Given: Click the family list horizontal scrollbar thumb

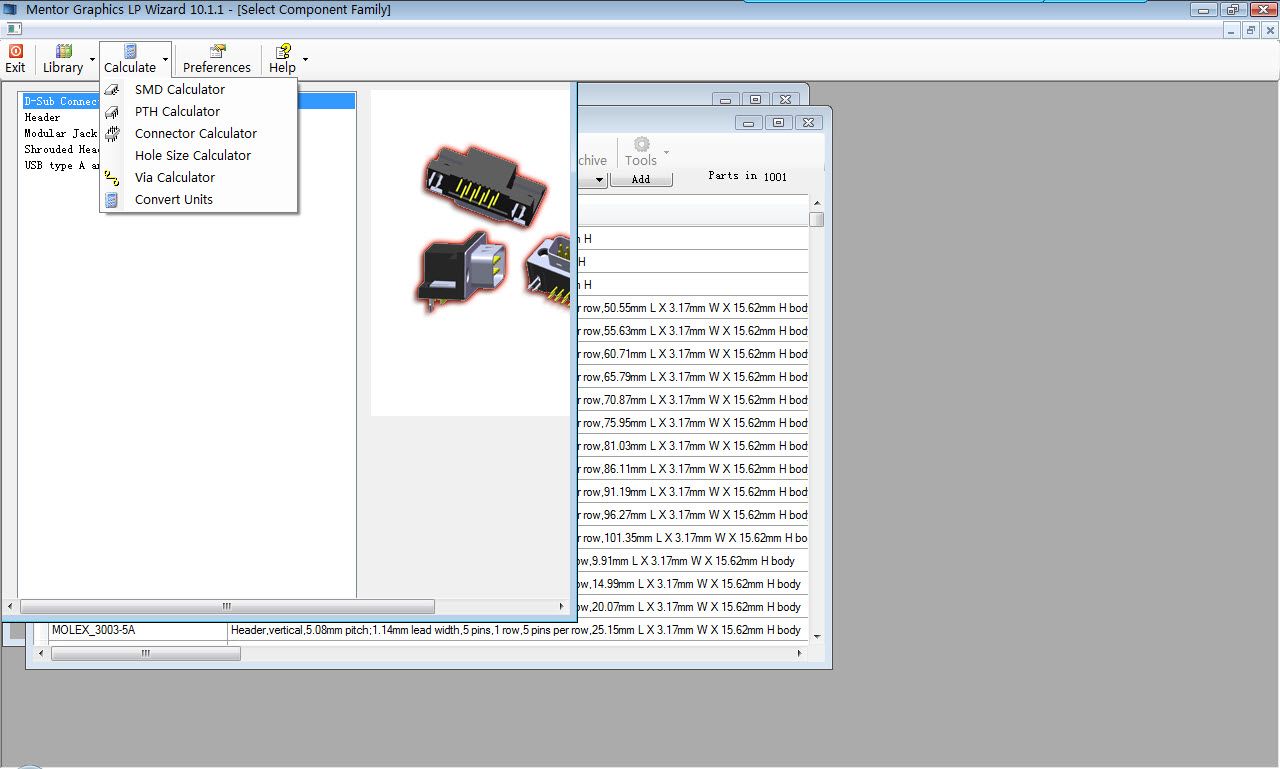Looking at the screenshot, I should point(227,606).
